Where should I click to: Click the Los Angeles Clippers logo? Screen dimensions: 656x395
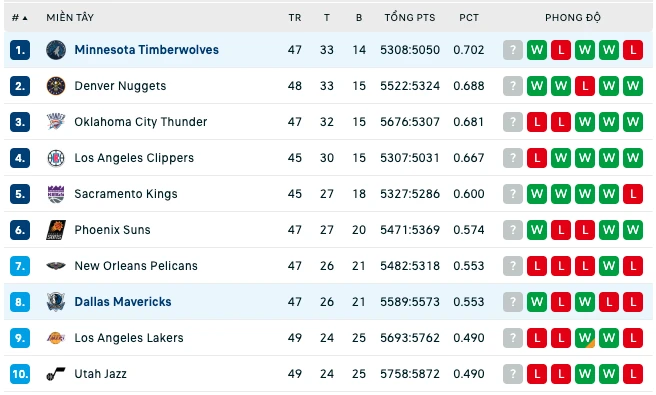[56, 158]
